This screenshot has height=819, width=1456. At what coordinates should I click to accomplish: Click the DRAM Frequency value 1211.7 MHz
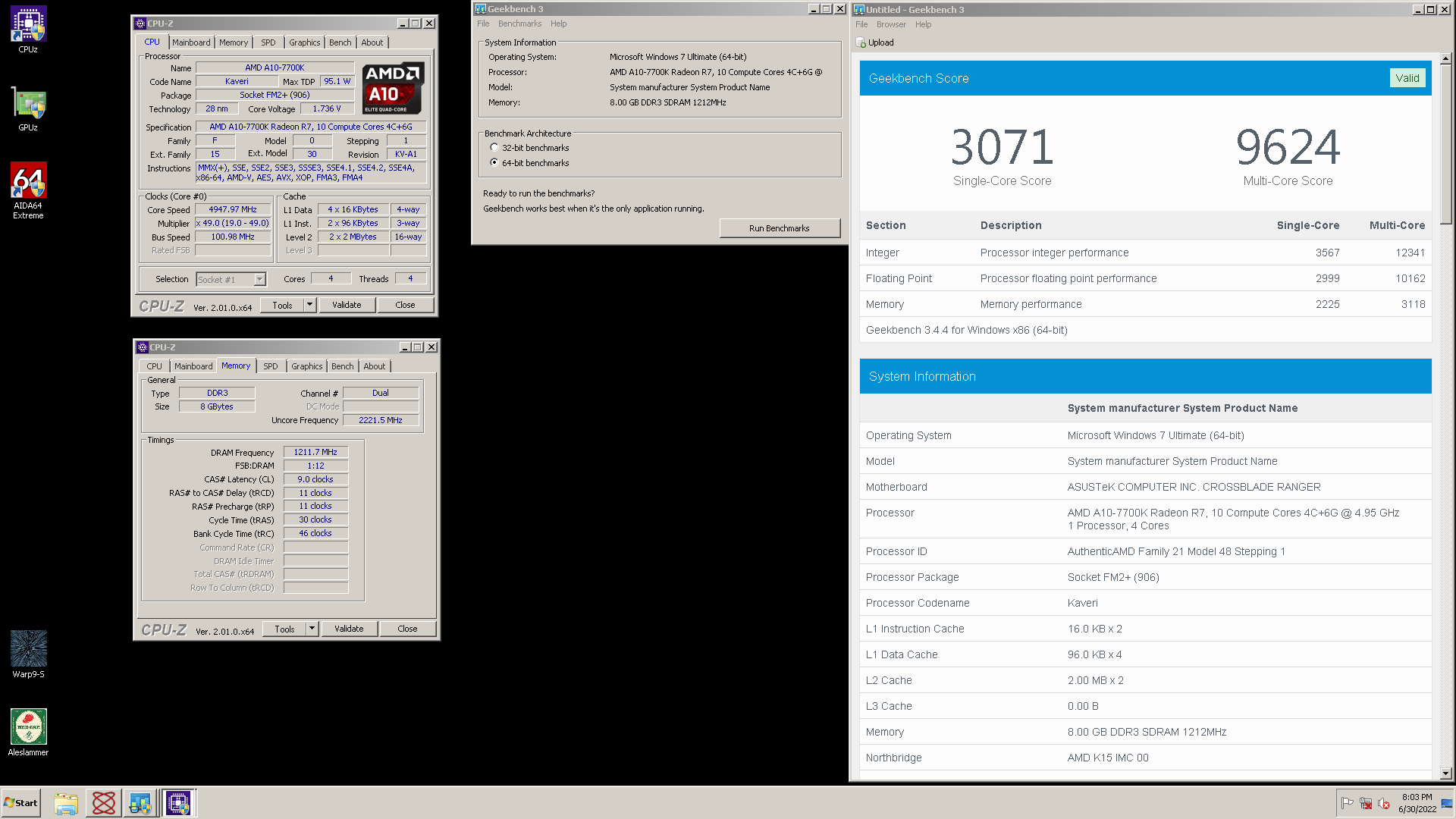315,452
